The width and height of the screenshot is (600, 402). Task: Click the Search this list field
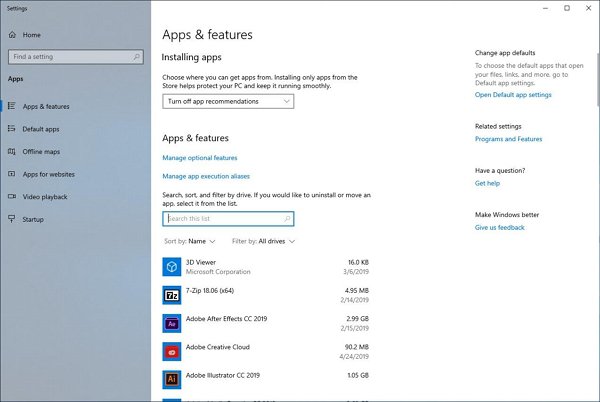(x=228, y=219)
